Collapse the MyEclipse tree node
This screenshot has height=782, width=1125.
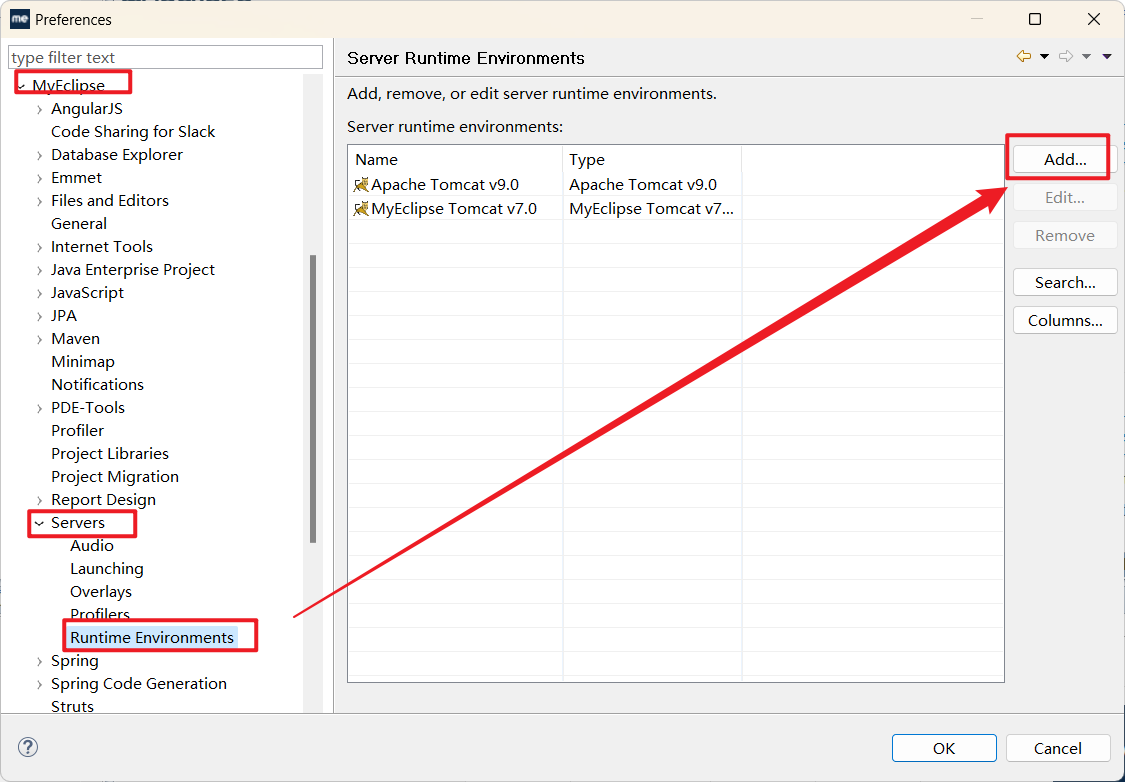tap(22, 86)
